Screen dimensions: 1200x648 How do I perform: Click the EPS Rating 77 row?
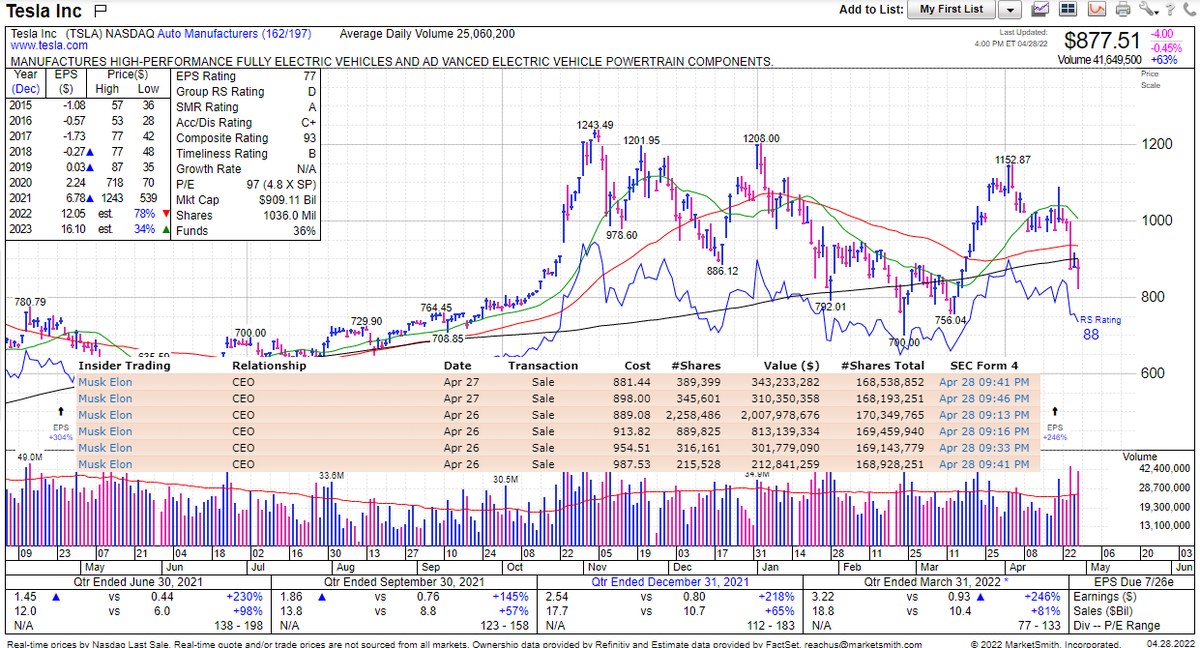[245, 76]
